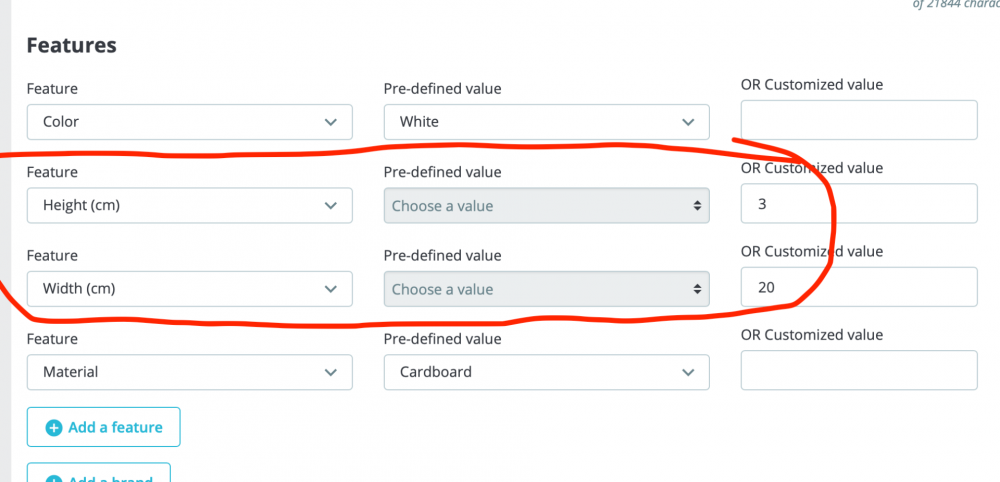Click the chevron on Cardboard dropdown
Screen dimensions: 1000x482
tap(688, 372)
